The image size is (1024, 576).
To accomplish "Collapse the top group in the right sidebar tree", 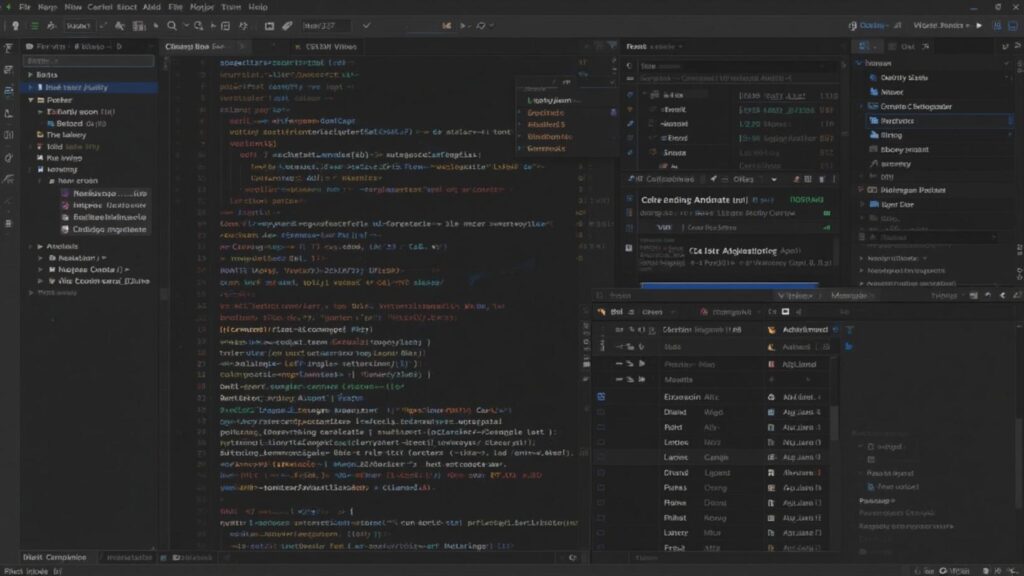I will pyautogui.click(x=858, y=61).
